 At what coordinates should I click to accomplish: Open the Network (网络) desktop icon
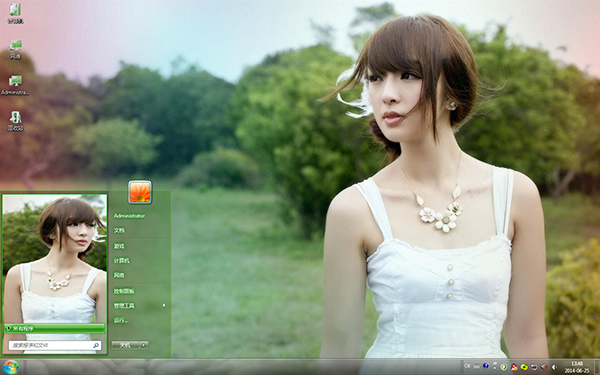click(x=15, y=49)
